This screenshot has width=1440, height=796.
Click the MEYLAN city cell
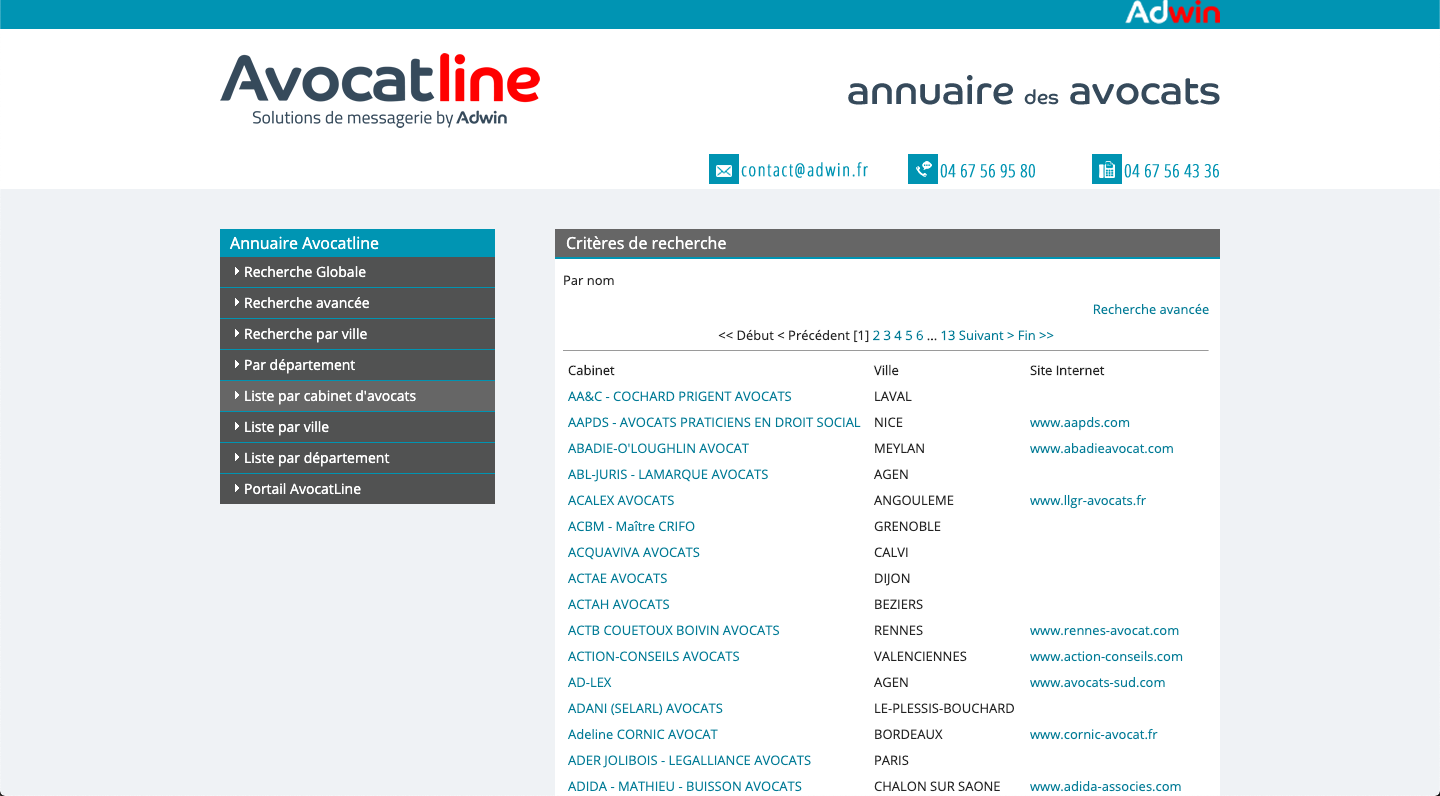[x=899, y=449]
